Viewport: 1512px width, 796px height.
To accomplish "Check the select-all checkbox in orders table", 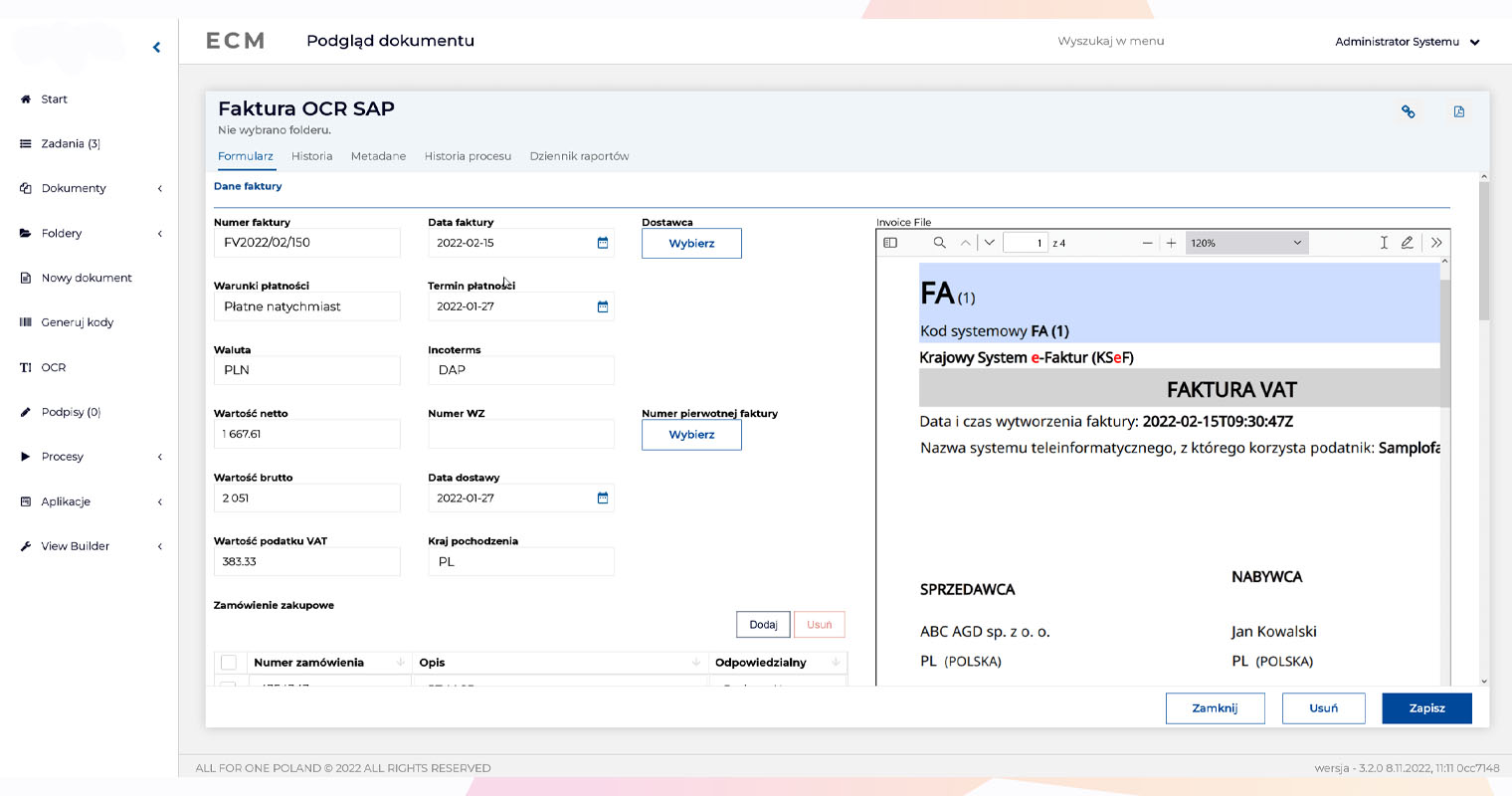I will (229, 663).
